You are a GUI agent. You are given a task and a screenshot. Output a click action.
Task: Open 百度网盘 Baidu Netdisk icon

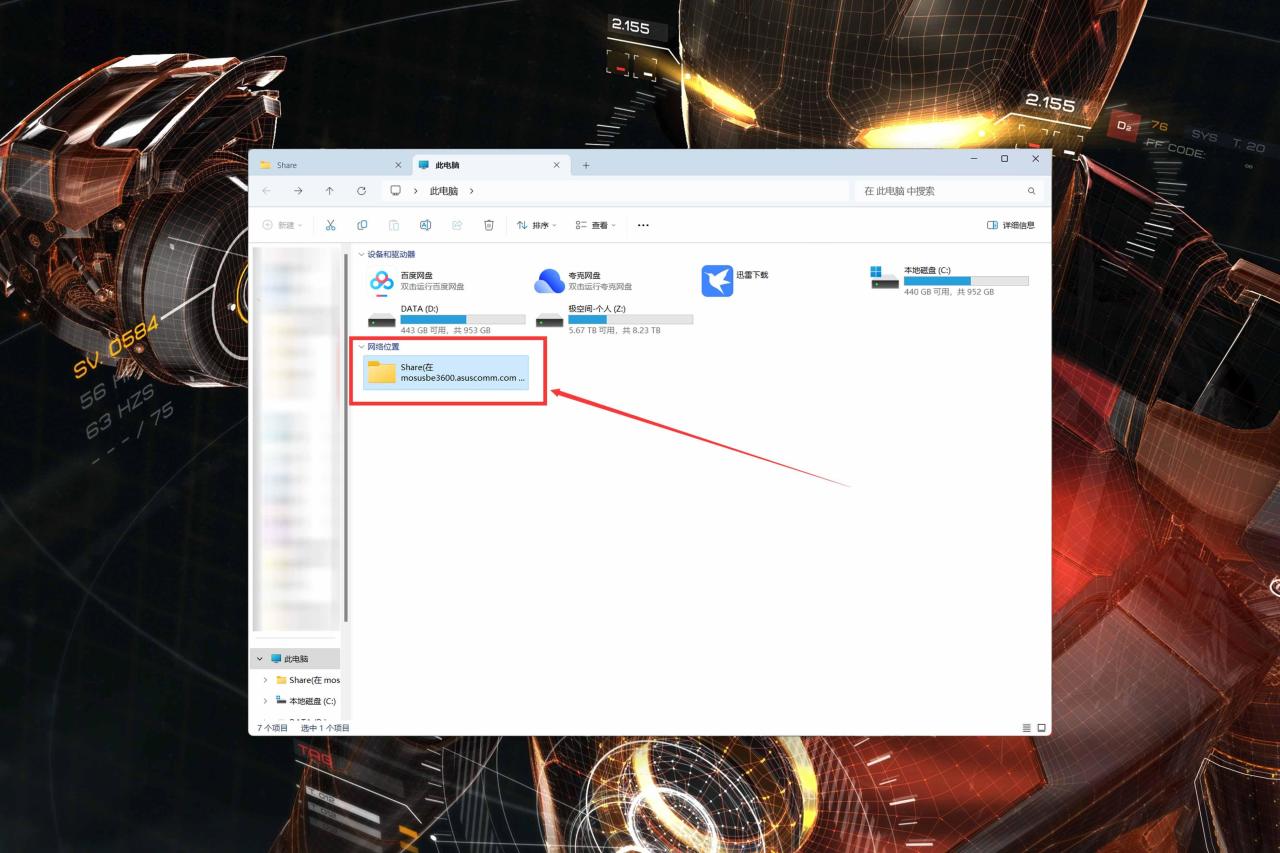click(382, 281)
